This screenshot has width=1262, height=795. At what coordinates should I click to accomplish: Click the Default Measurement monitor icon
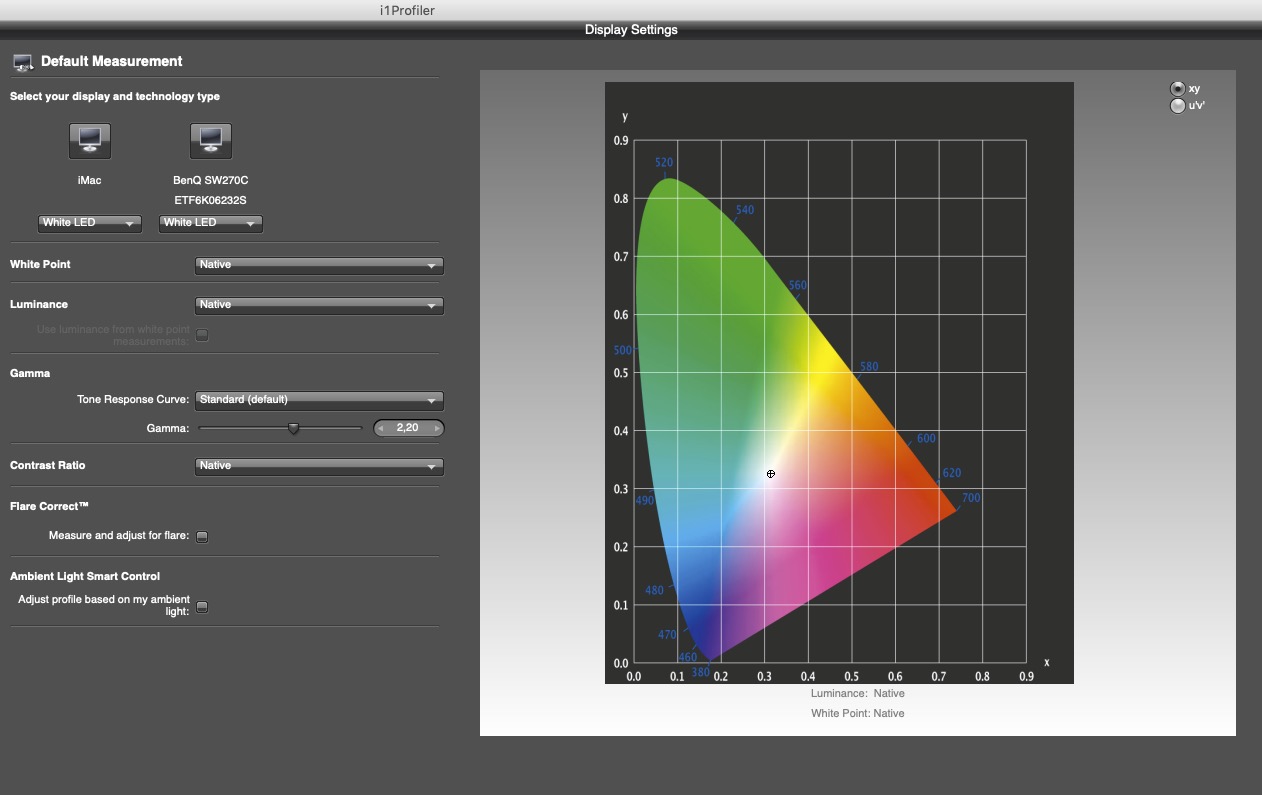(x=23, y=62)
